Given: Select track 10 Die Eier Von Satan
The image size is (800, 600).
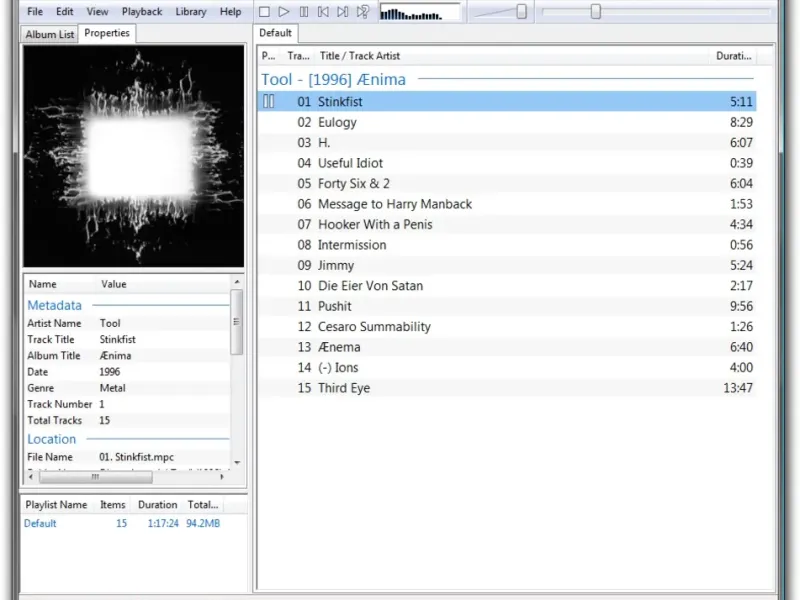Looking at the screenshot, I should 507,286.
